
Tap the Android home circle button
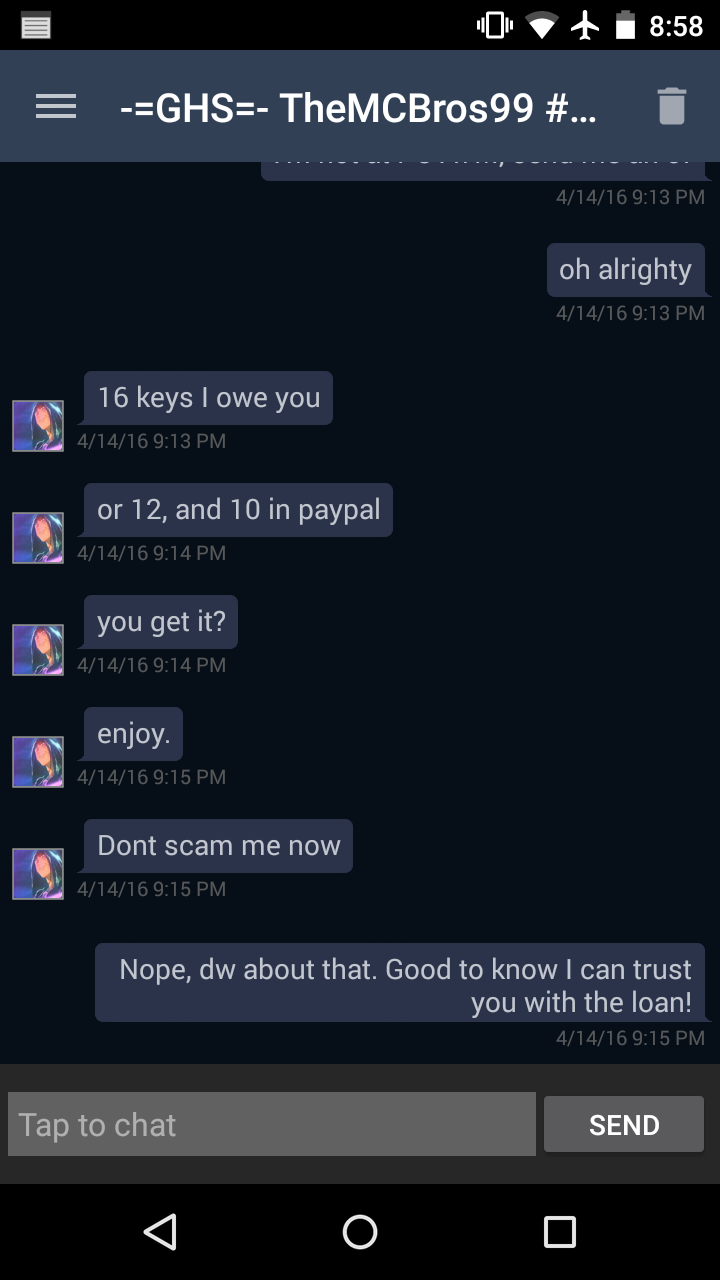click(360, 1231)
